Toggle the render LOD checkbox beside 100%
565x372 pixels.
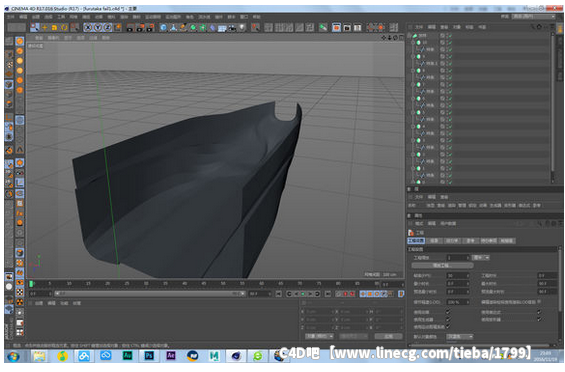(x=539, y=302)
